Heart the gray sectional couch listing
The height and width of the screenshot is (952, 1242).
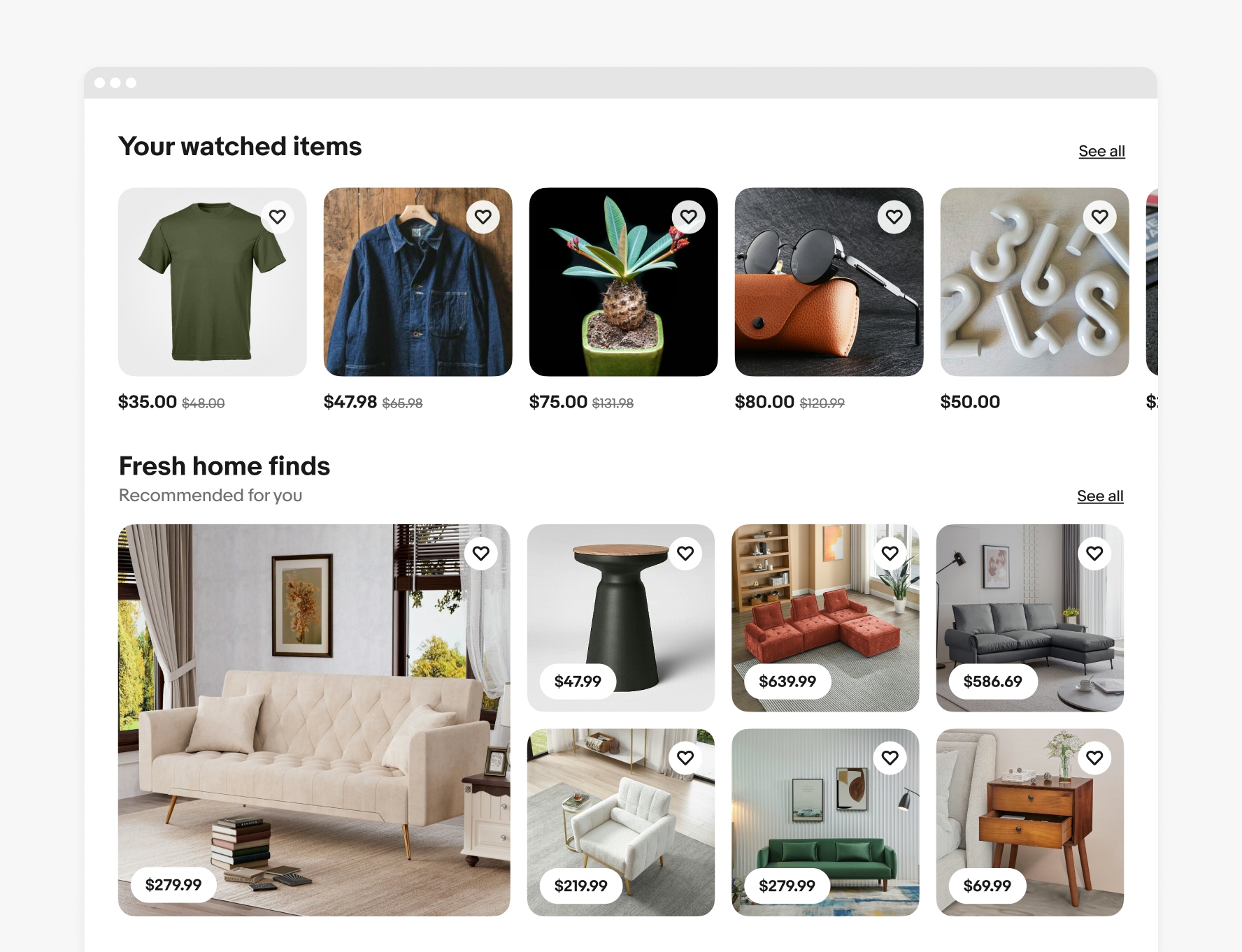click(x=1094, y=554)
